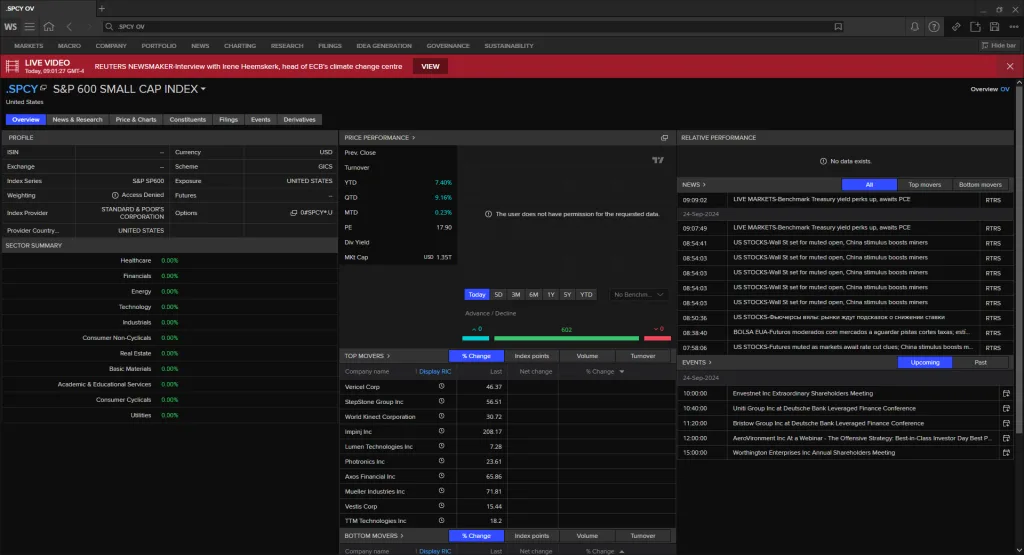Click the bookmark icon in search bar
The image size is (1024, 555).
838,27
